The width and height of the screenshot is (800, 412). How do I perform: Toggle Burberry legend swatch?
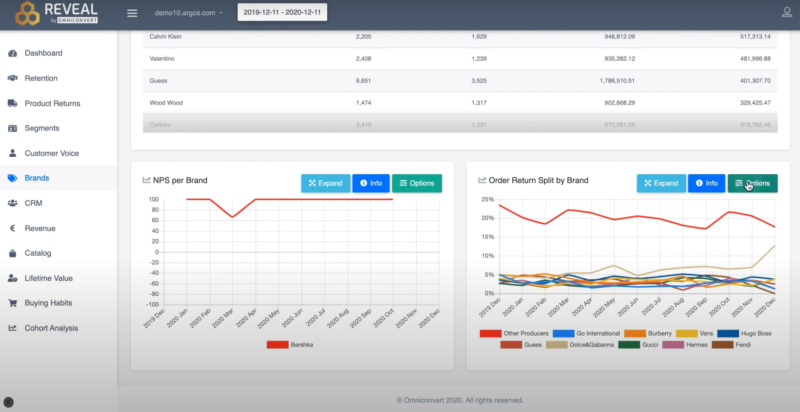coord(635,333)
